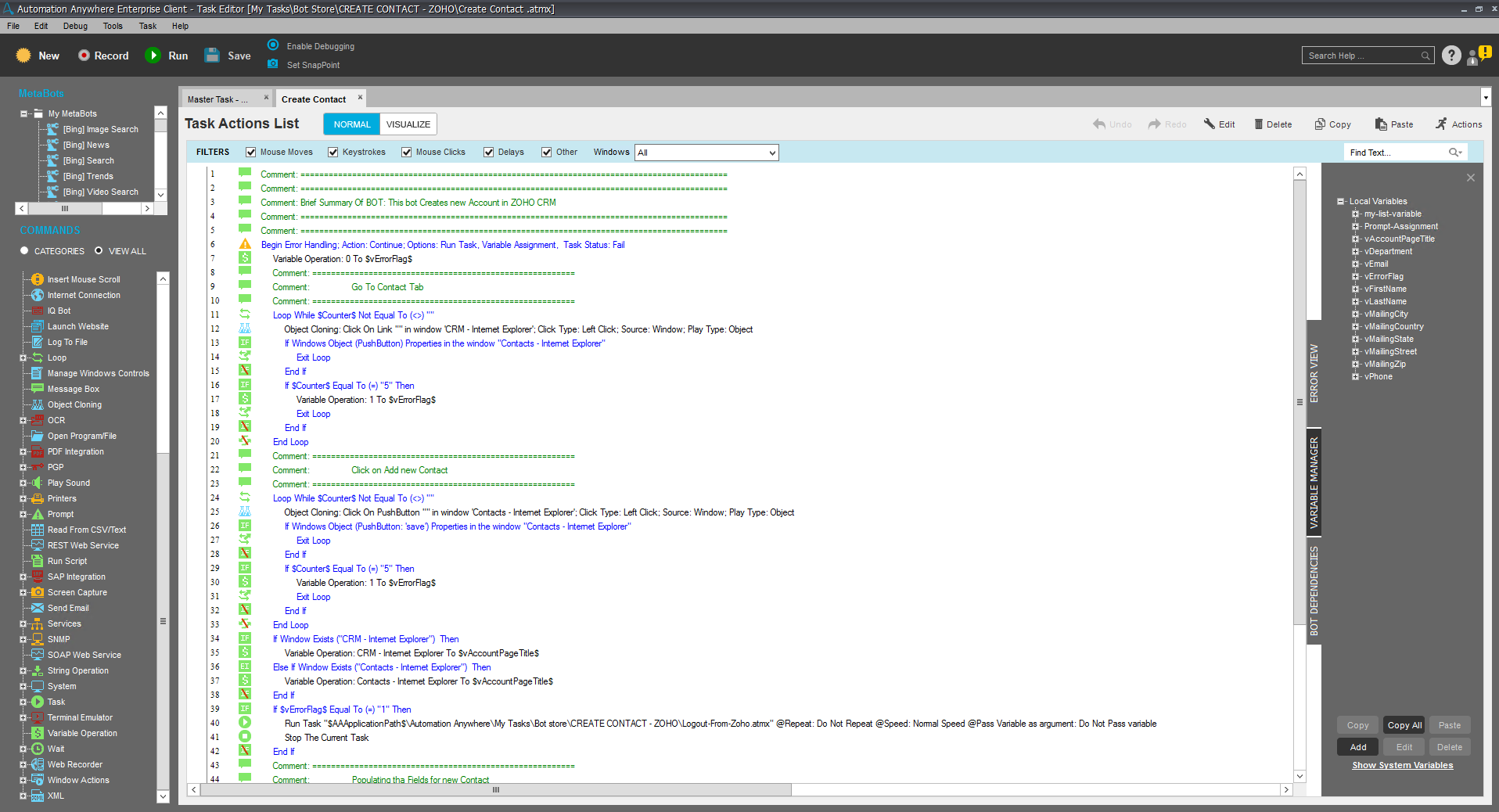Open the Tools menu

click(x=113, y=26)
